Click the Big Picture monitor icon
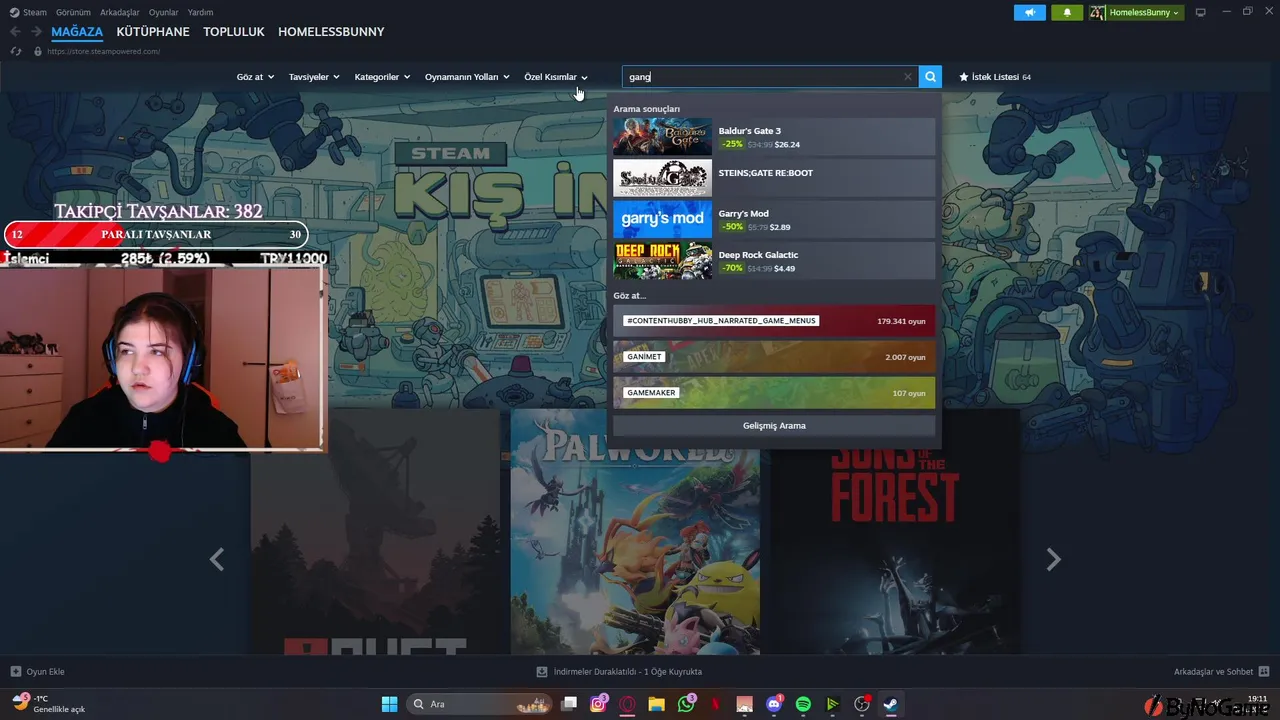The image size is (1280, 720). click(x=1201, y=13)
